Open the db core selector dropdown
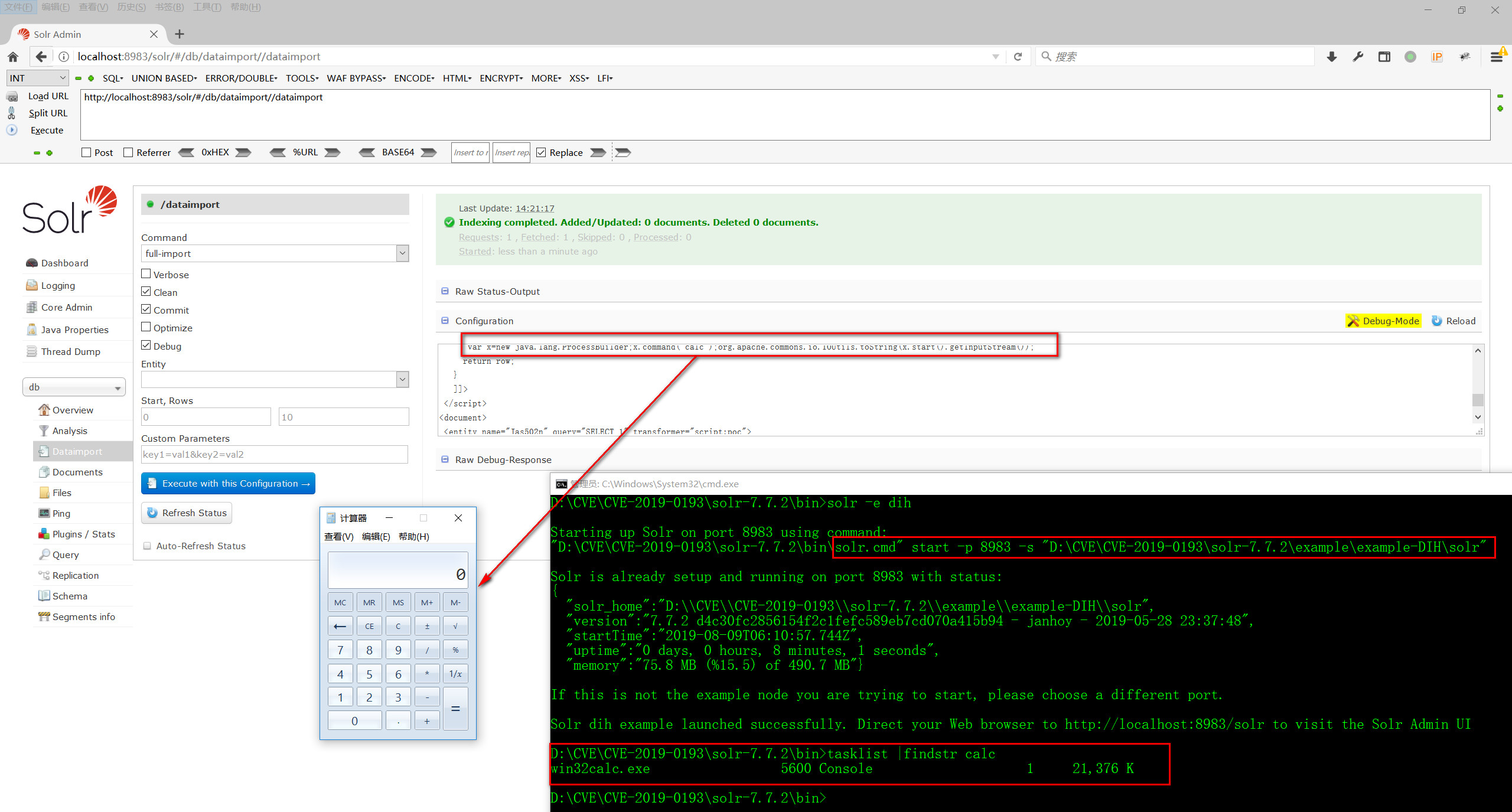 74,387
